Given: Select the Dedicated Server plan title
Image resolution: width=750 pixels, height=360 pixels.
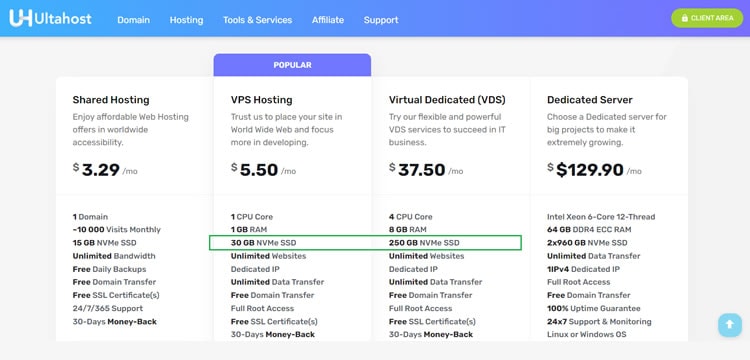Looking at the screenshot, I should pos(590,100).
